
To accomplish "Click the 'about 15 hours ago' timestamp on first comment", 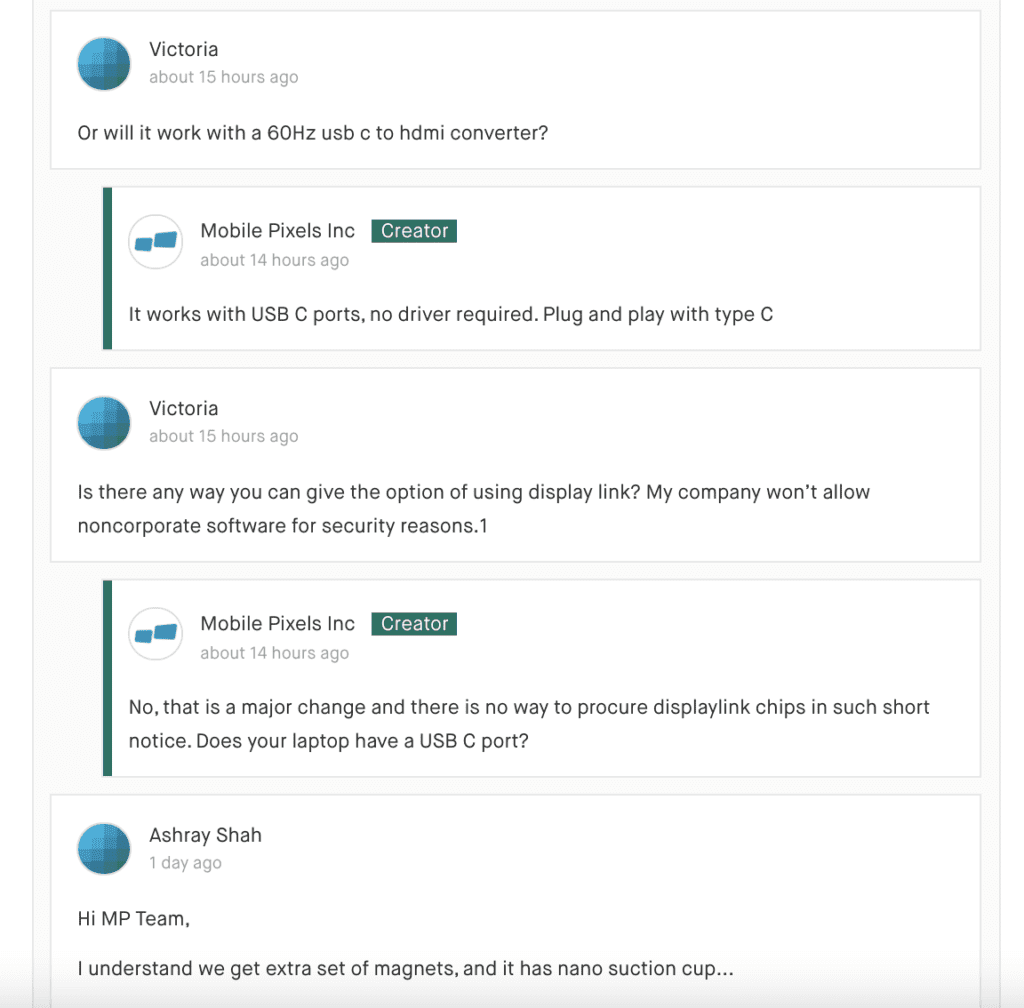I will click(x=223, y=77).
